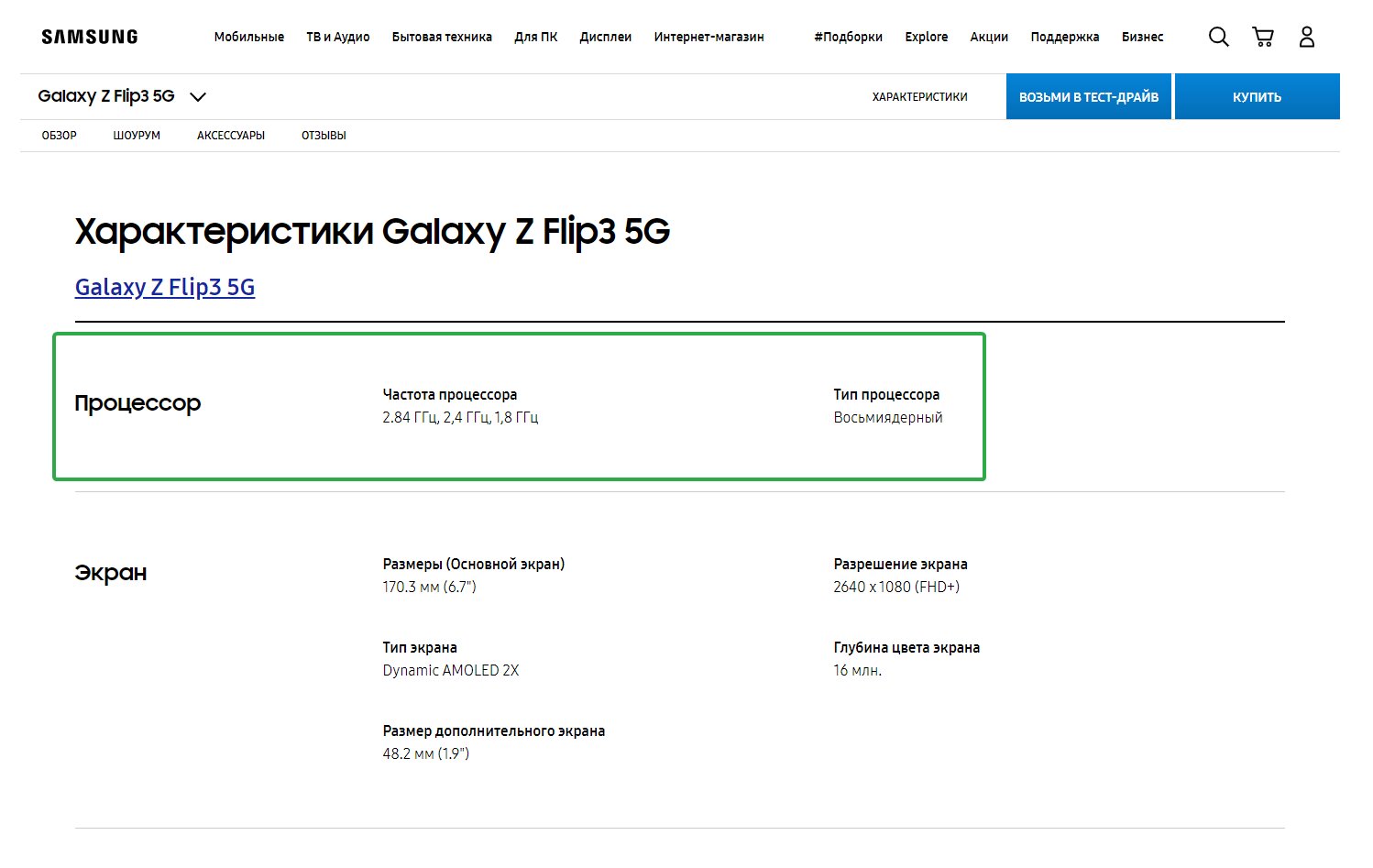Follow the underlined Galaxy Z Flip3 5G link

point(165,287)
